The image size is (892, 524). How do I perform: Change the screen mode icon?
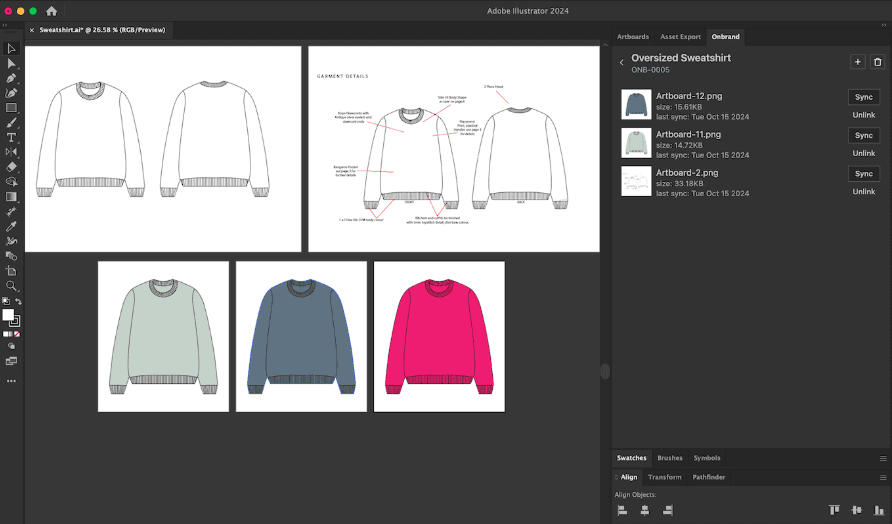pos(11,361)
